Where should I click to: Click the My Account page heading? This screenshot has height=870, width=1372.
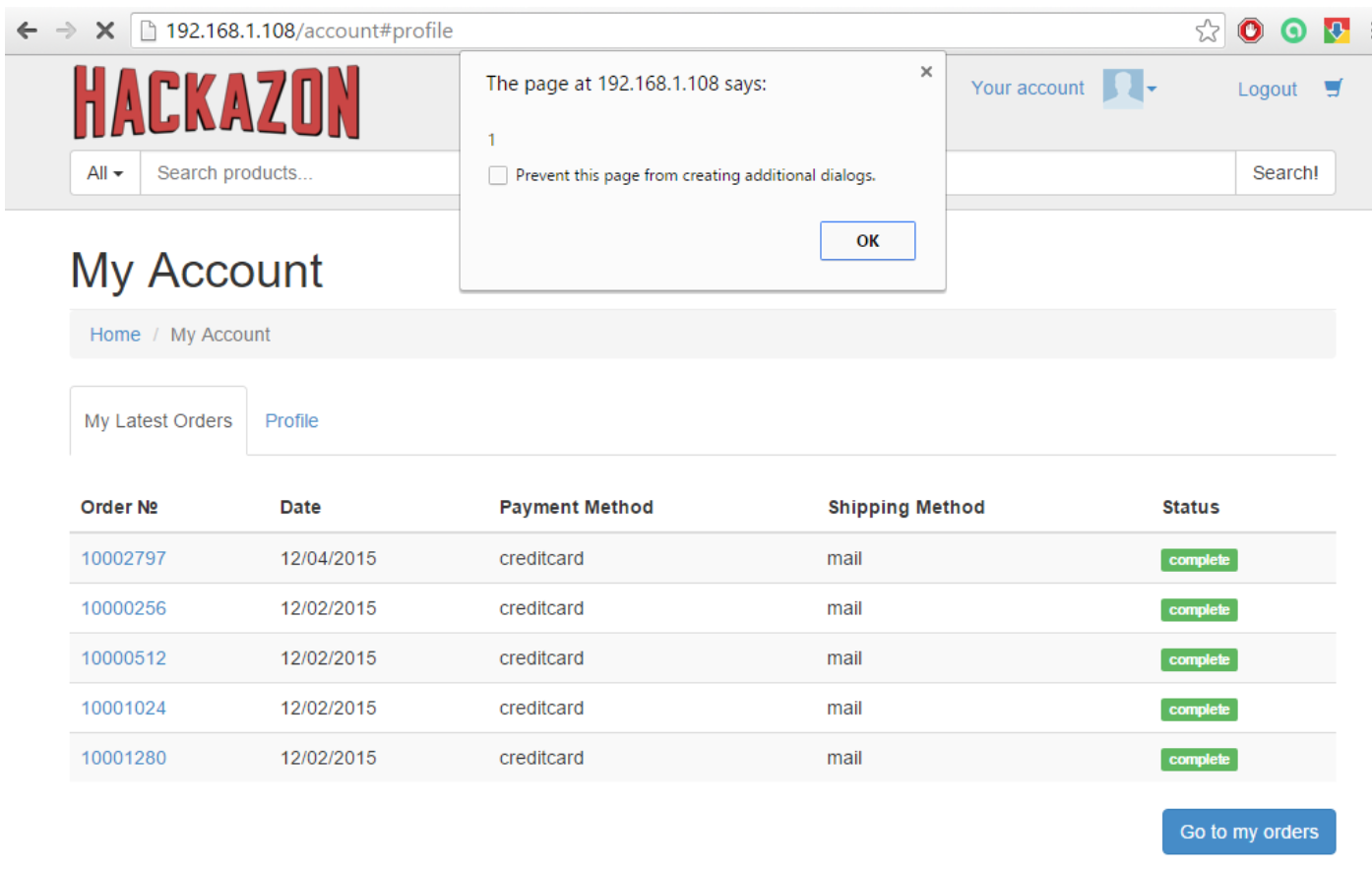click(x=197, y=270)
